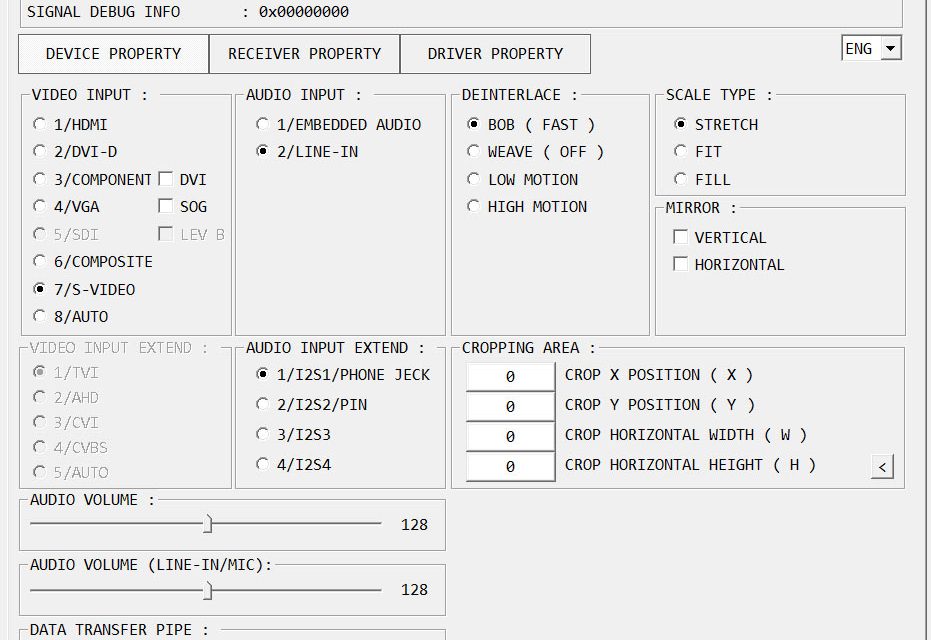Image resolution: width=931 pixels, height=640 pixels.
Task: Click the LINE-IN/MIC volume slider handle
Action: click(x=208, y=590)
